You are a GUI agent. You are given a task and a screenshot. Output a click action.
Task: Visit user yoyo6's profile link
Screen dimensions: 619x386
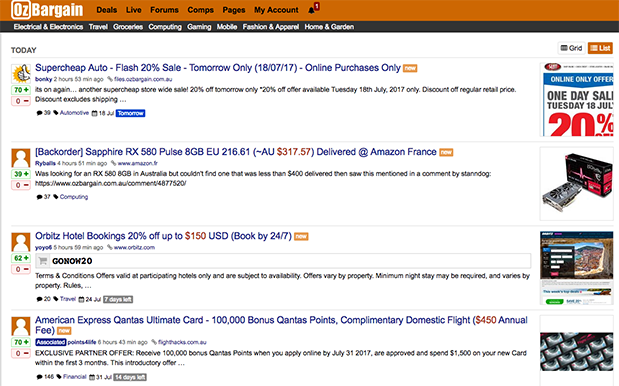[x=43, y=247]
